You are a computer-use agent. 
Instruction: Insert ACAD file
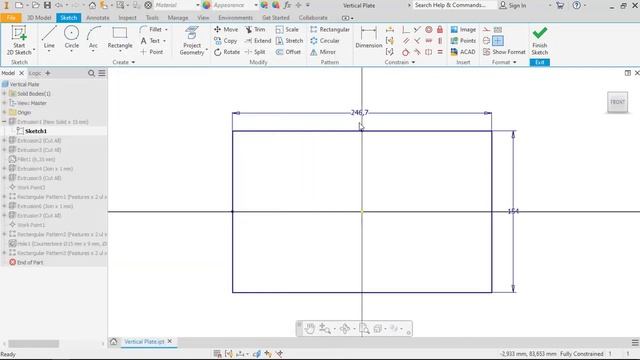[463, 52]
